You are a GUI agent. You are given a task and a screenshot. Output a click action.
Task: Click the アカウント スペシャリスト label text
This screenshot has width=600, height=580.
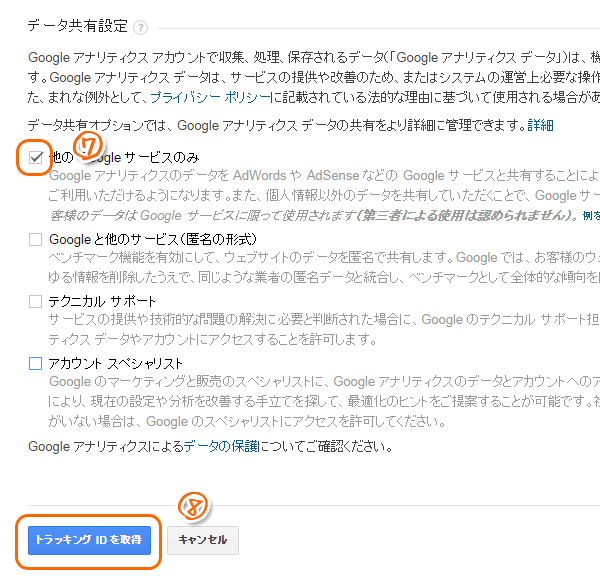pyautogui.click(x=116, y=363)
